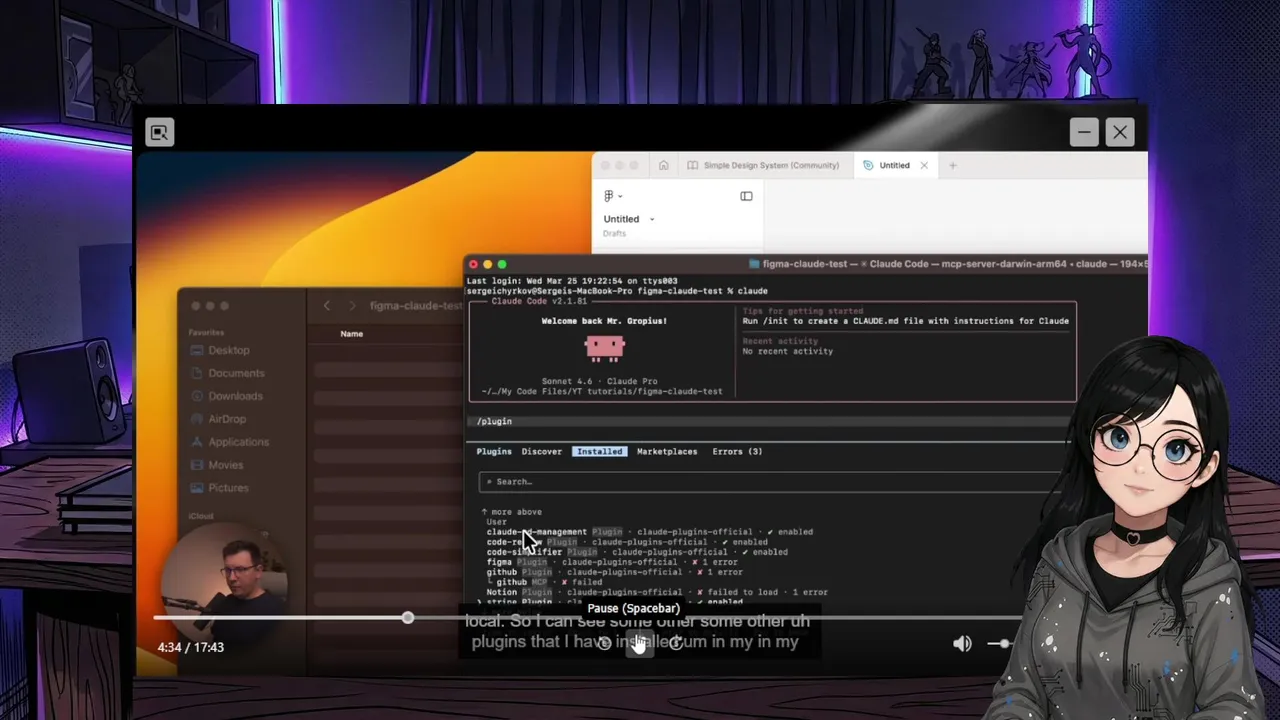1280x720 pixels.
Task: Add a new Figma tab with plus
Action: pos(952,165)
